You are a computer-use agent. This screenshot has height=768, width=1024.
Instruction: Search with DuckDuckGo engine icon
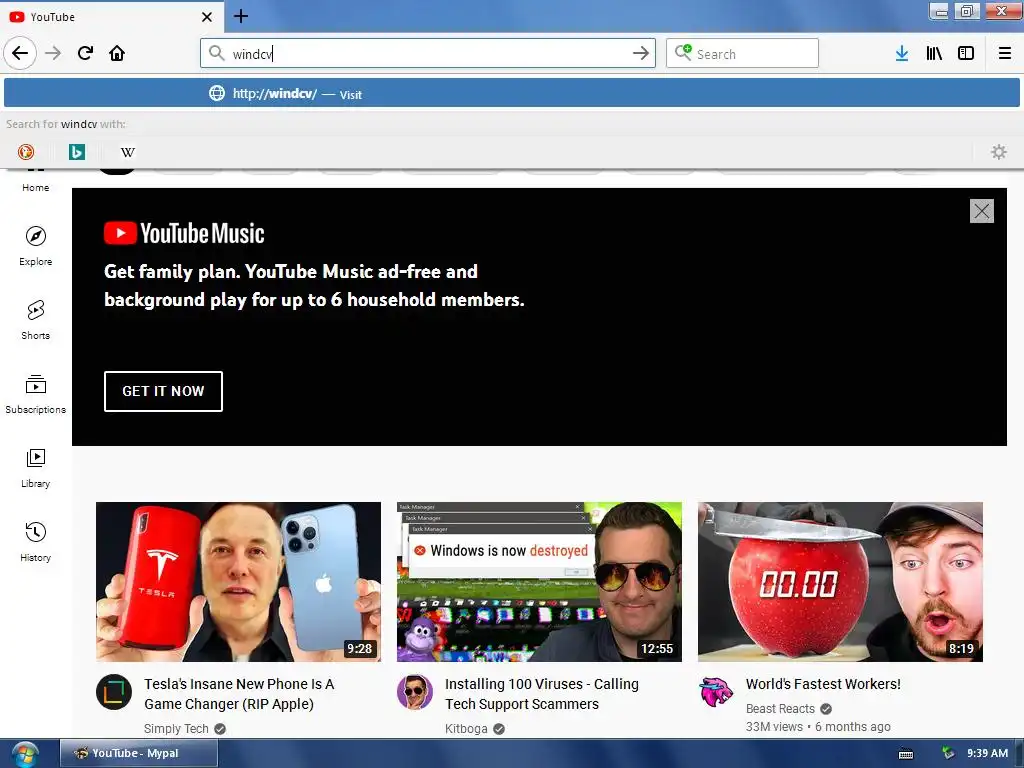pyautogui.click(x=25, y=152)
